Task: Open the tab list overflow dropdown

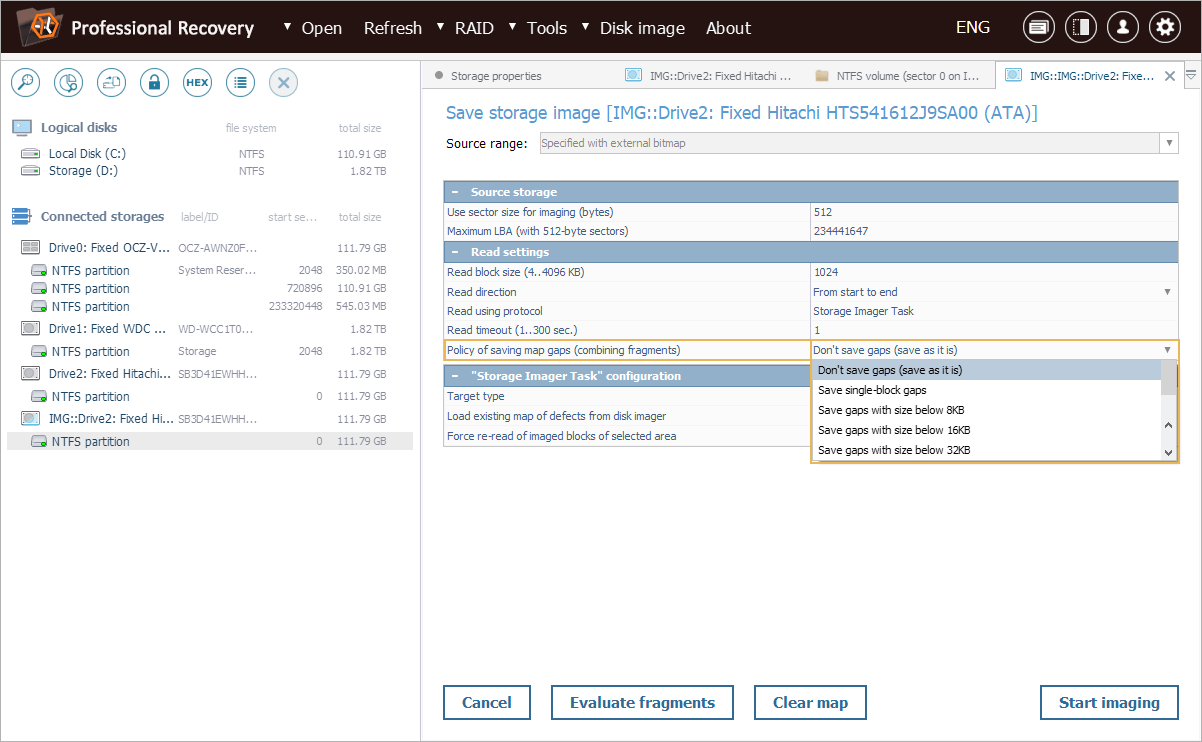Action: click(x=1190, y=75)
